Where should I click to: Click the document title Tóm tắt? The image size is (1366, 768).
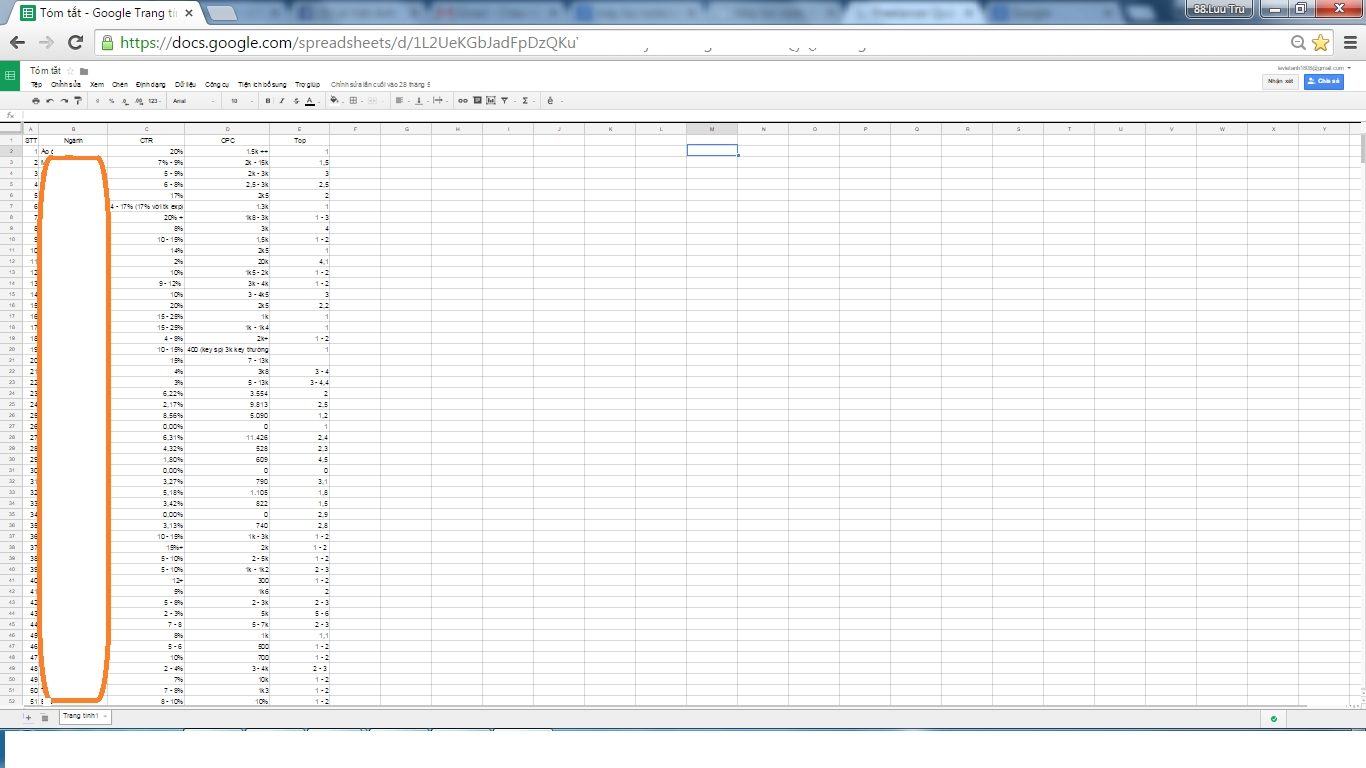[45, 71]
